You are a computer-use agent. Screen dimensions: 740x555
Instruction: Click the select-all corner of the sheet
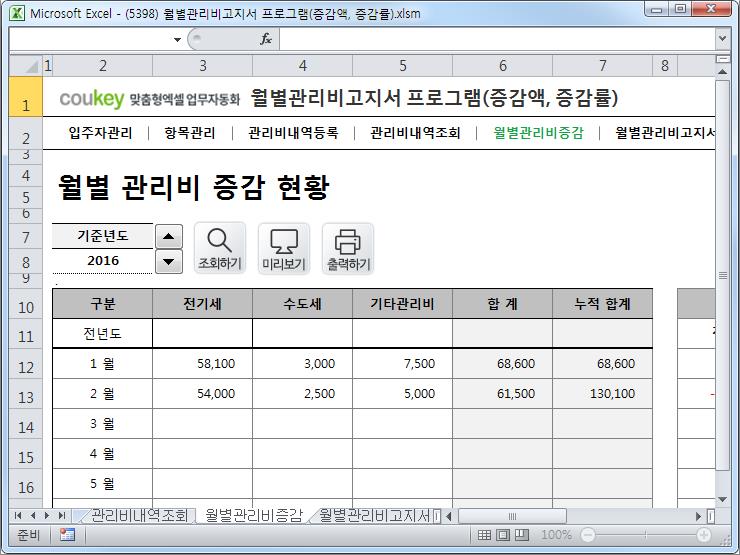[x=26, y=66]
